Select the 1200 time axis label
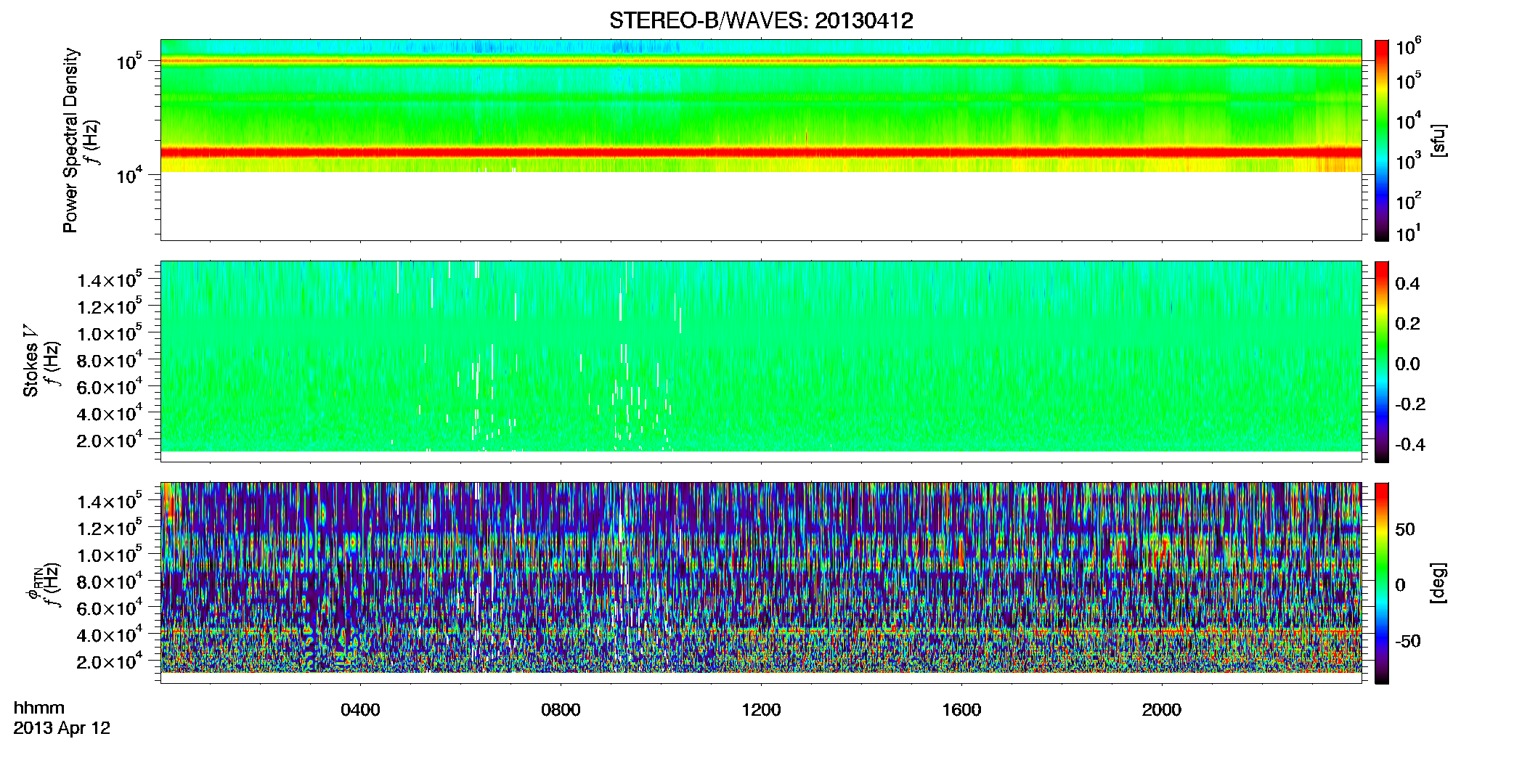The image size is (1522, 784). tap(761, 710)
